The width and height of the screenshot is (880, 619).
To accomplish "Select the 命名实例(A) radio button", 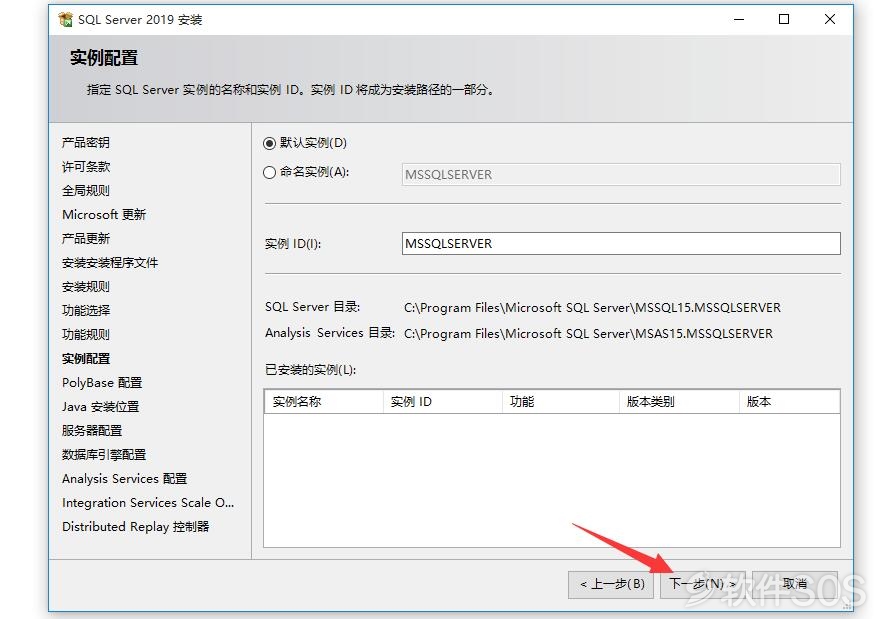I will (269, 173).
